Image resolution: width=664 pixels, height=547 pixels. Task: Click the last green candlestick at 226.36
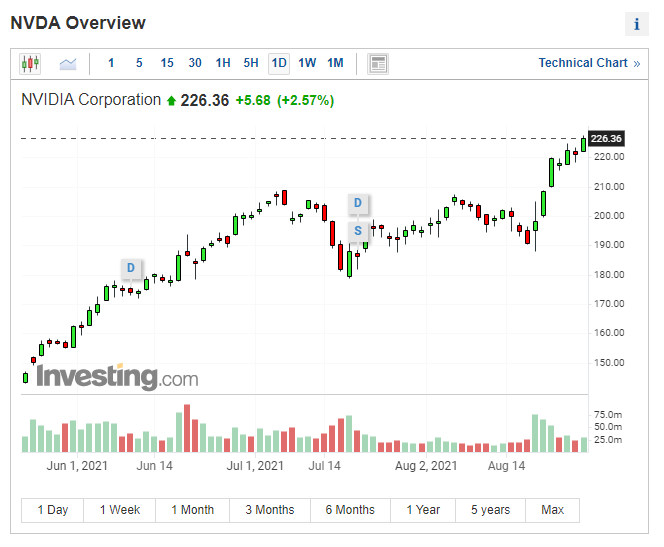tap(584, 144)
